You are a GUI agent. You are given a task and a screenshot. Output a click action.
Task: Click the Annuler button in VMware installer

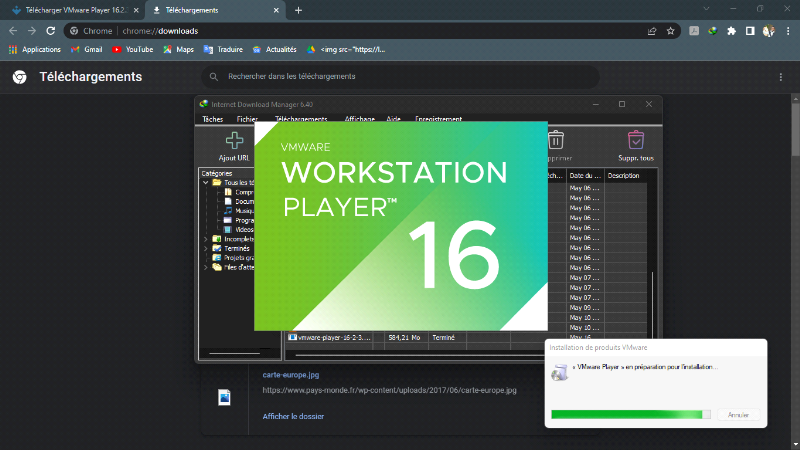739,414
